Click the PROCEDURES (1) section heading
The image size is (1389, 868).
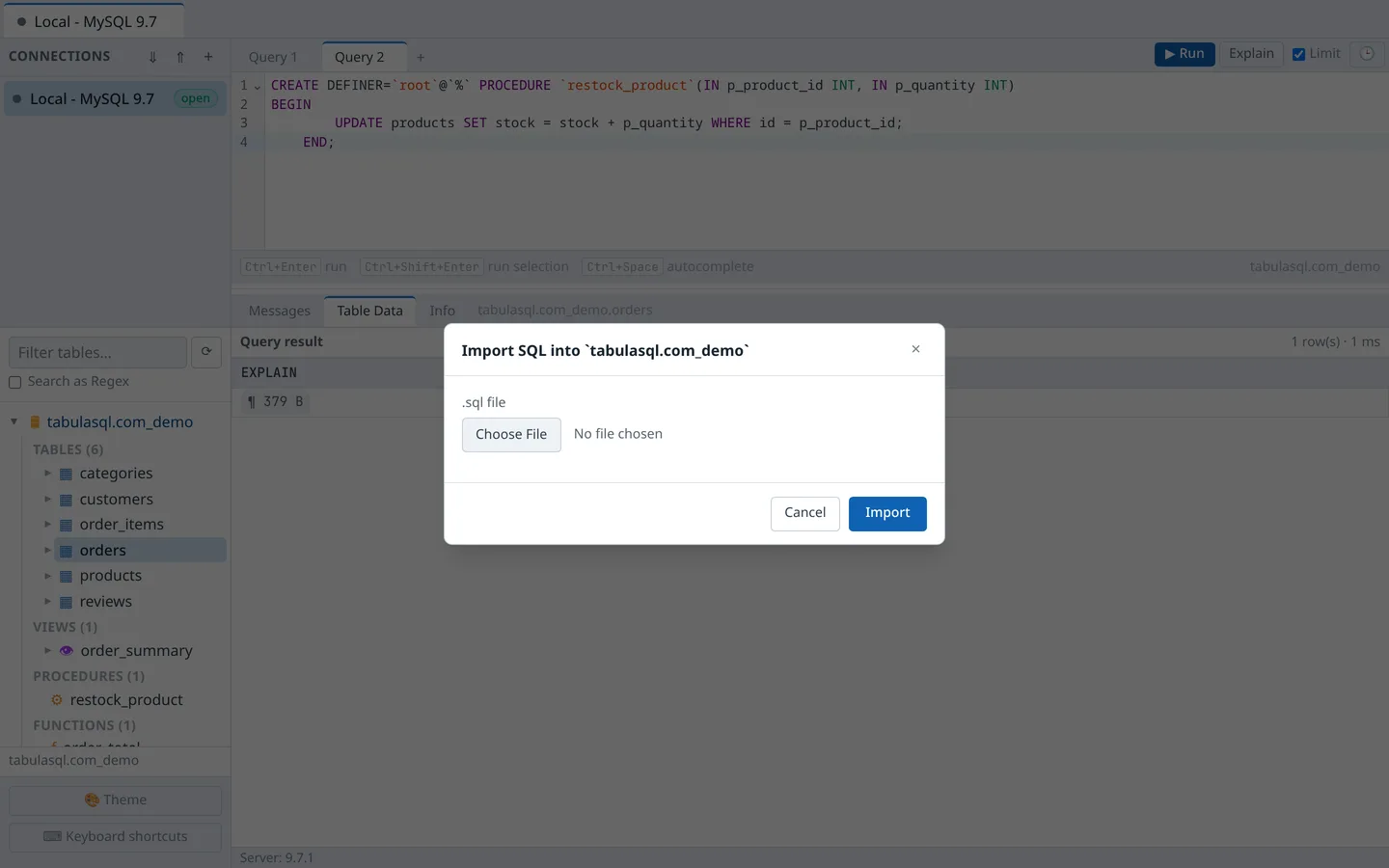pos(89,676)
